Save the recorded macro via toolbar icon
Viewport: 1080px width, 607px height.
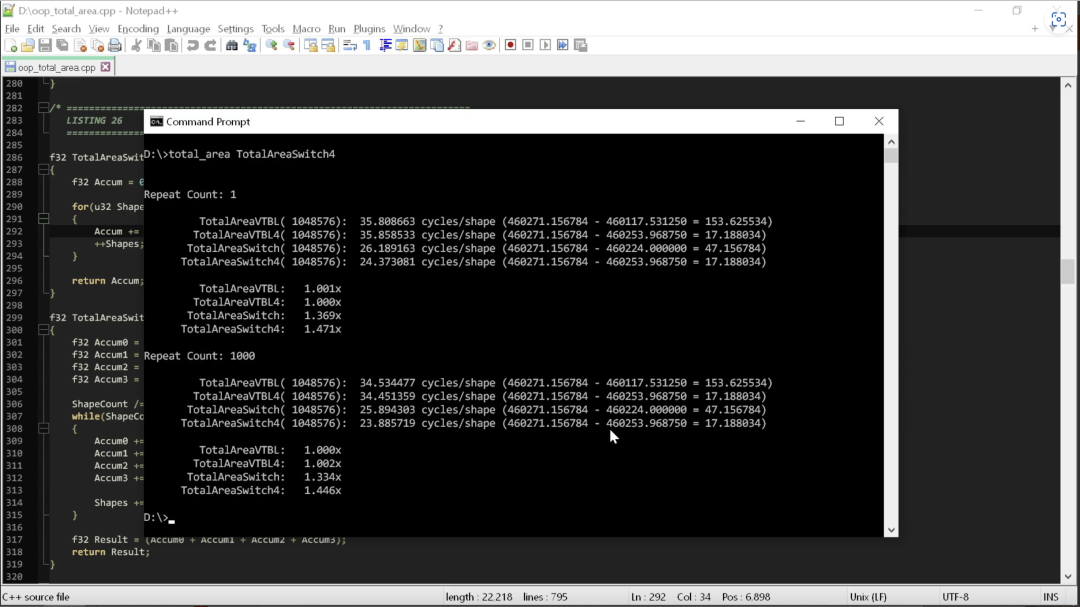(x=581, y=45)
